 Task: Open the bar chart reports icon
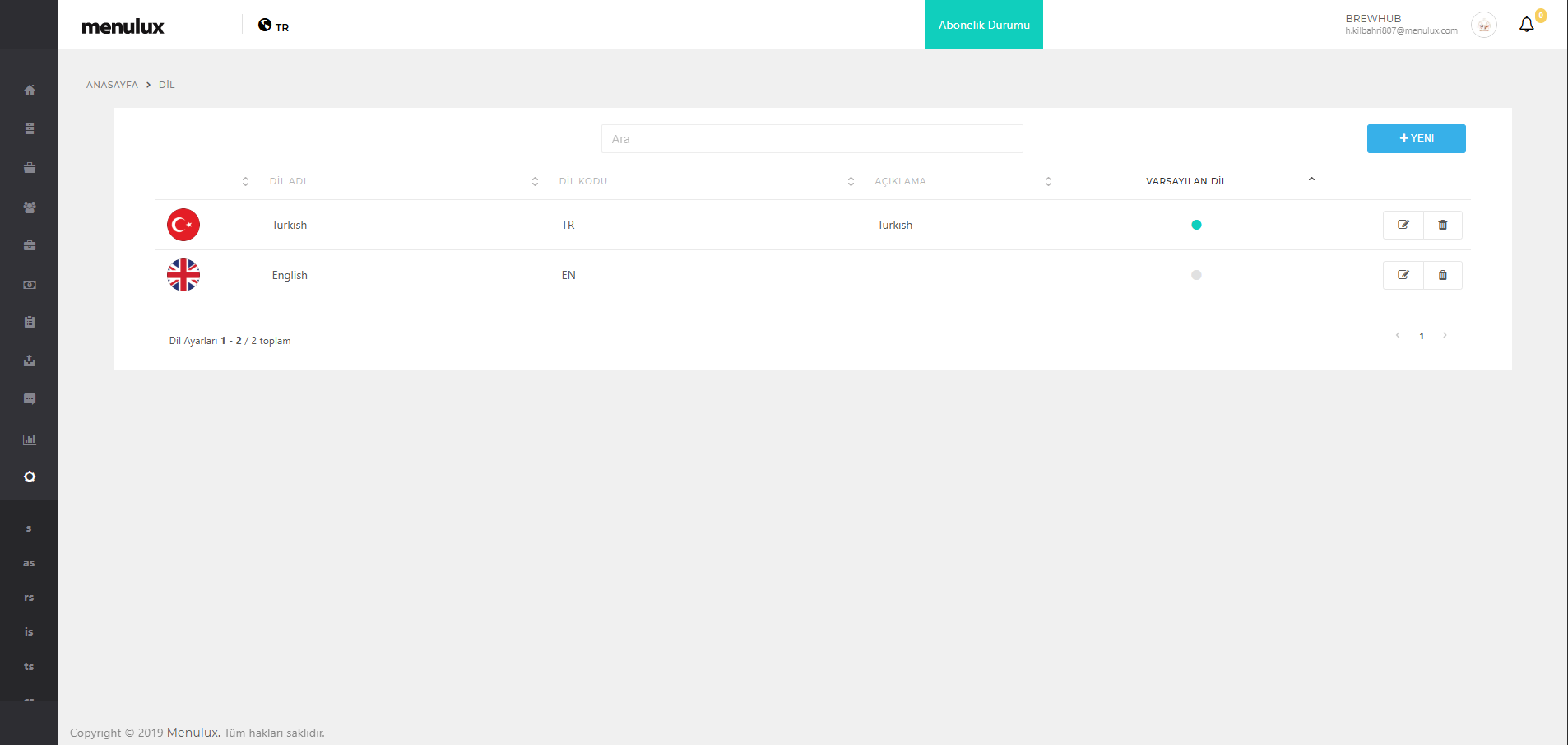pos(30,439)
